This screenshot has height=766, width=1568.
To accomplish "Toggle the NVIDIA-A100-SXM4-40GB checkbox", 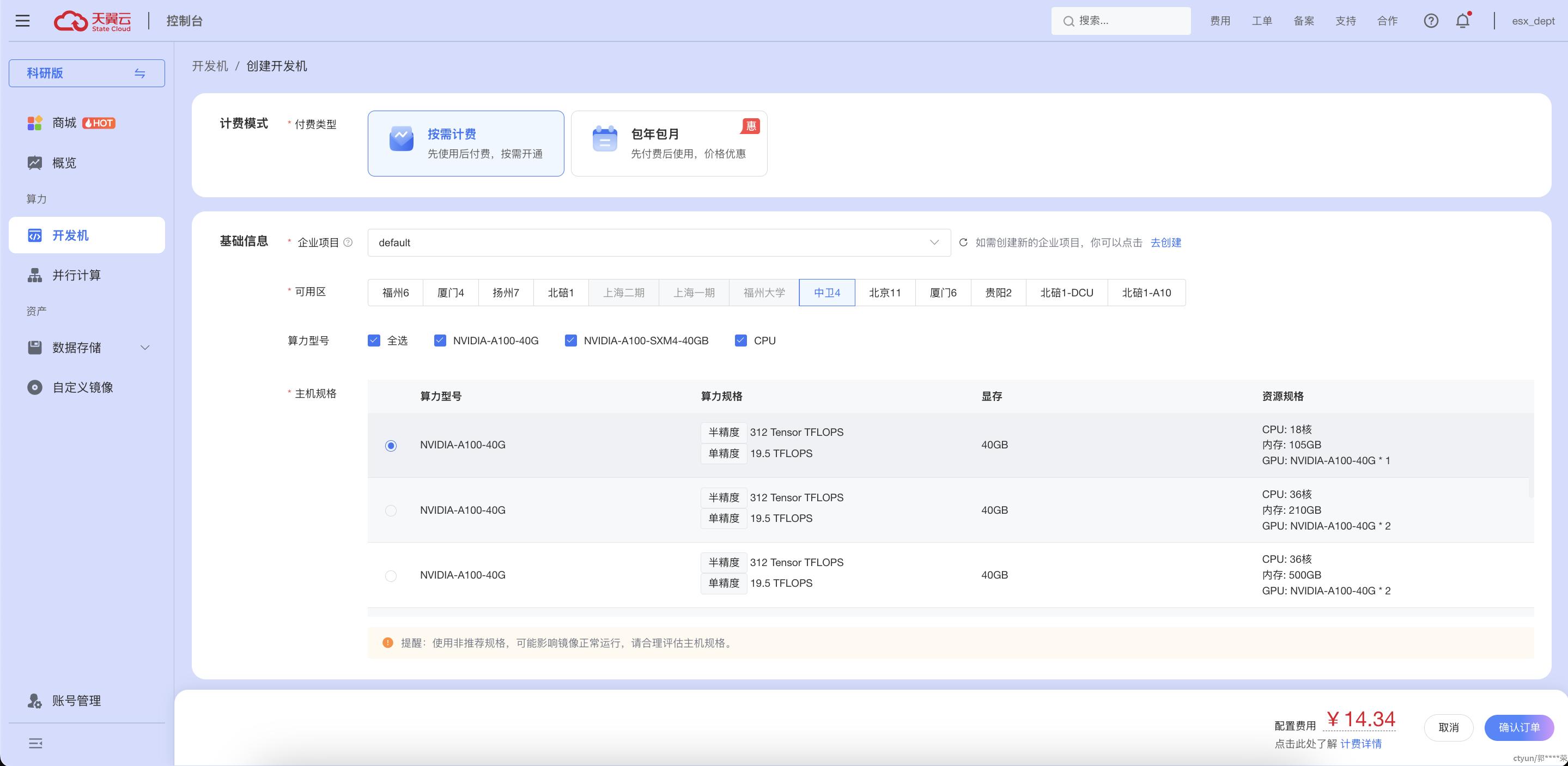I will tap(570, 341).
